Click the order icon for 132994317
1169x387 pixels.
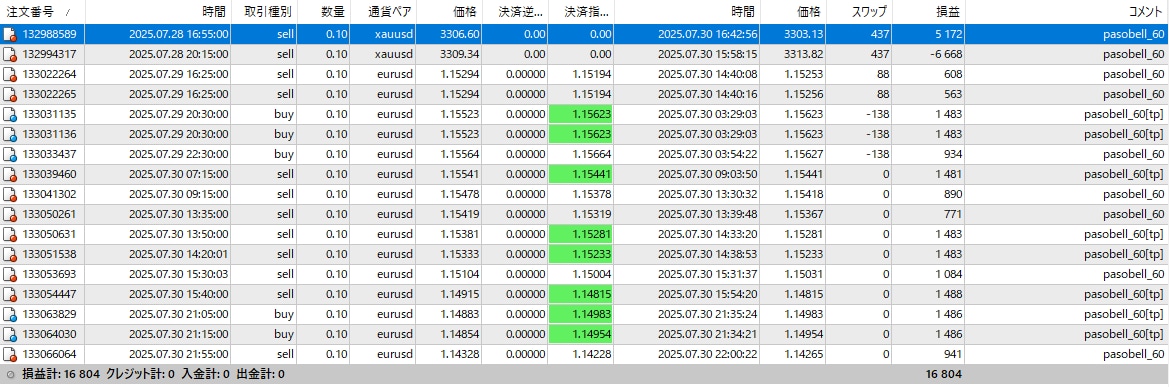[10, 54]
